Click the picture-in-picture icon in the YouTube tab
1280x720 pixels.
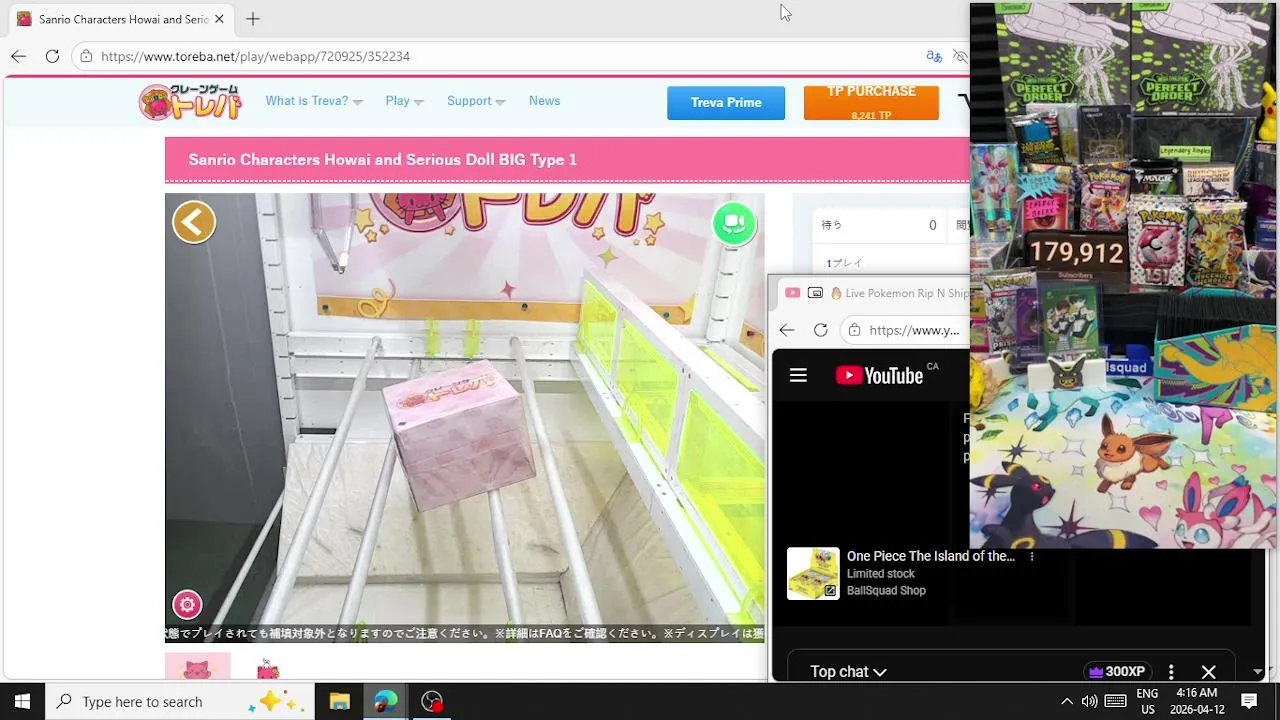pyautogui.click(x=815, y=293)
